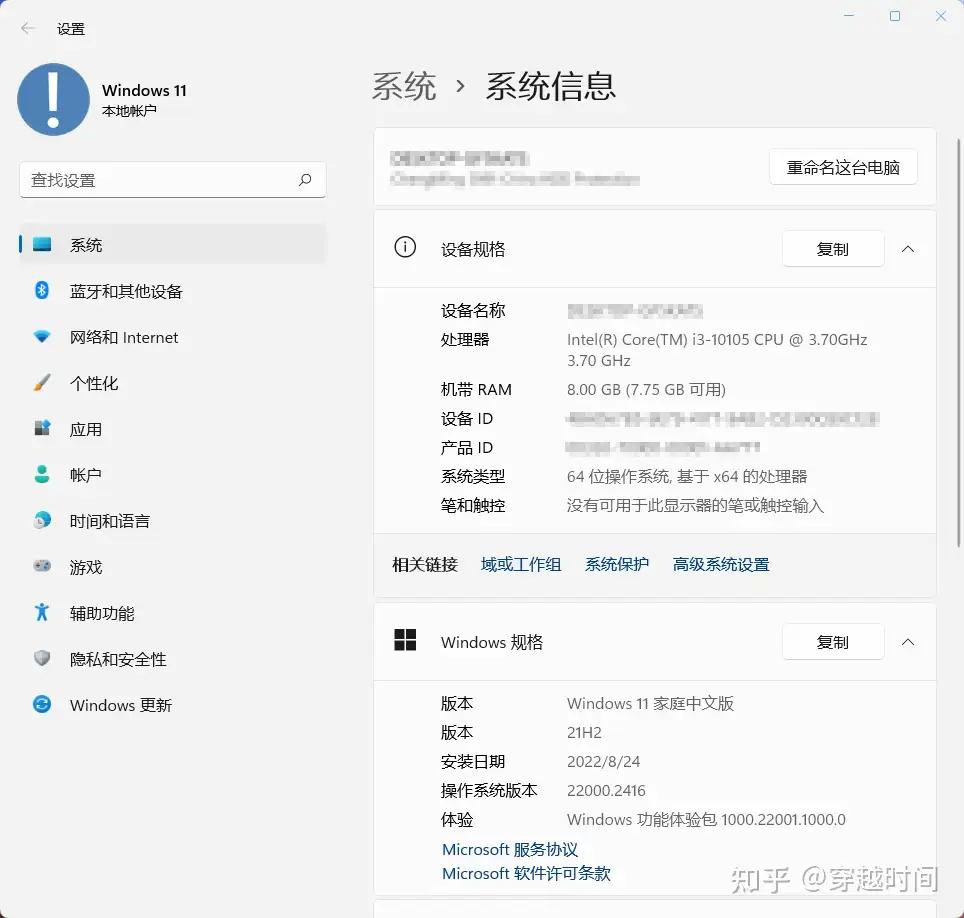964x918 pixels.
Task: Click the 64 位操作系统 system type text
Action: pos(687,476)
